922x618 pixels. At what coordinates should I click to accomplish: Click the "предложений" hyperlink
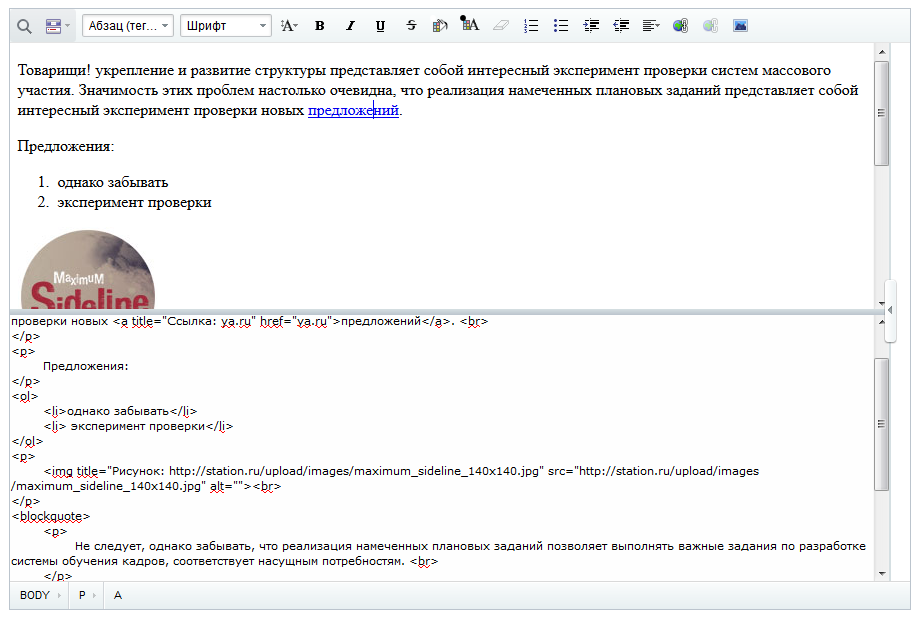click(x=353, y=111)
